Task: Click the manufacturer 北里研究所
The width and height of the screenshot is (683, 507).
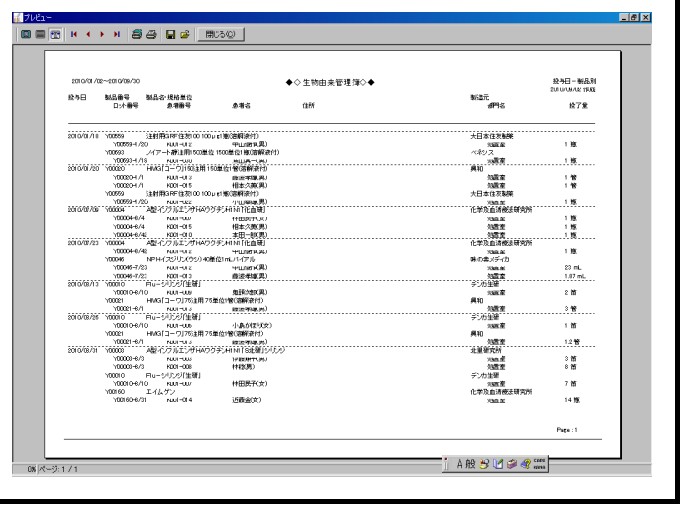Action: (486, 351)
